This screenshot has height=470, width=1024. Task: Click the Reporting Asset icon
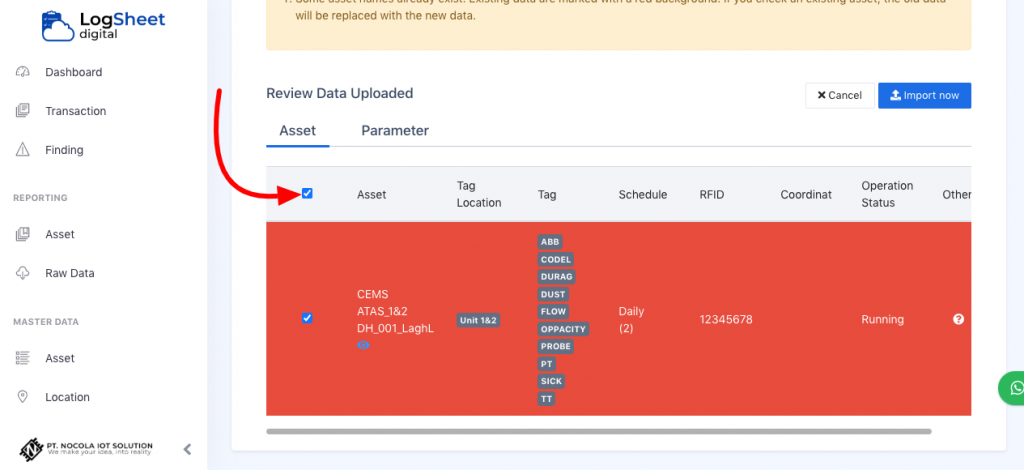pyautogui.click(x=23, y=234)
